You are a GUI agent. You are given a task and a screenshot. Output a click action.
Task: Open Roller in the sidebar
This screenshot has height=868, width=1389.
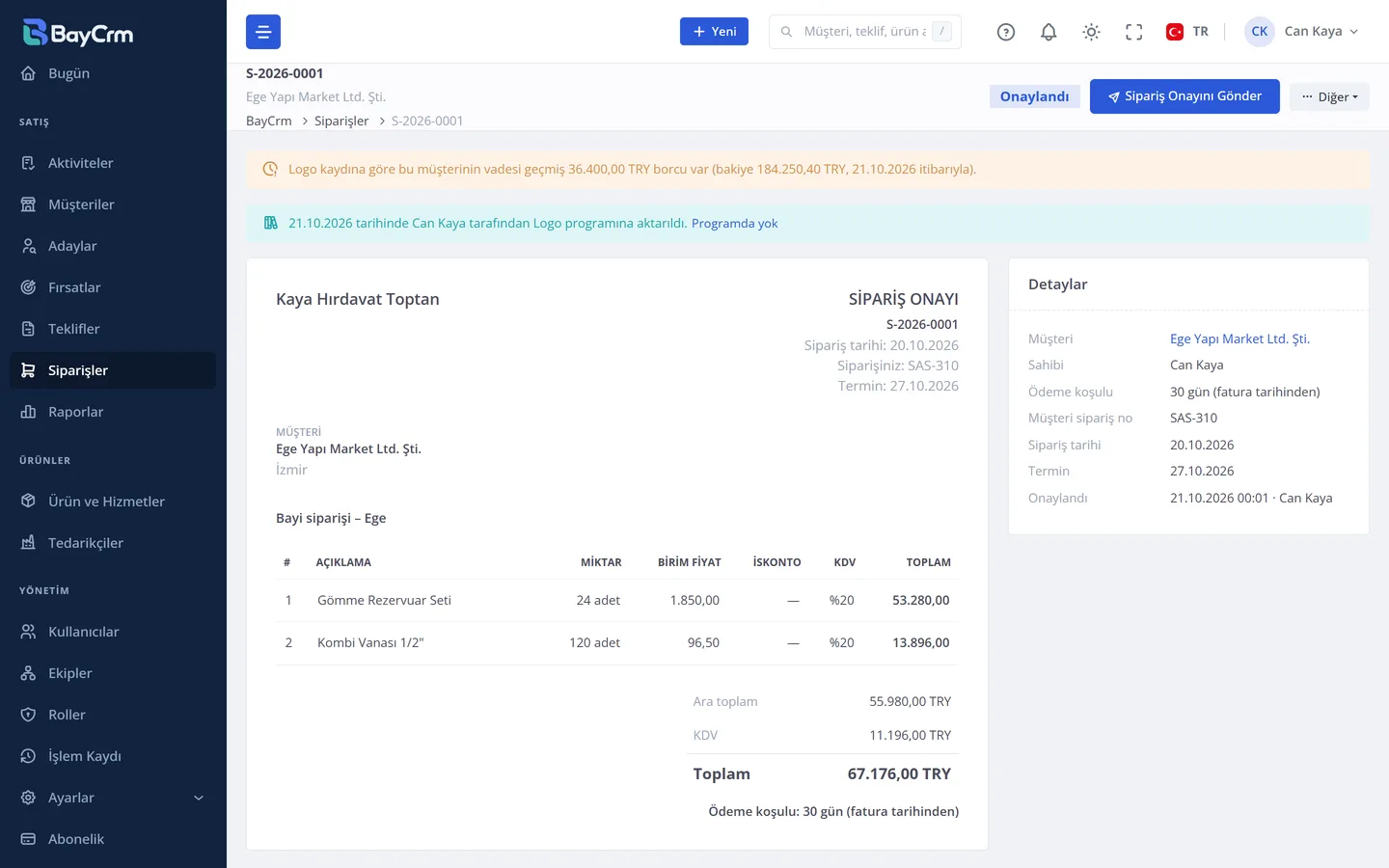(x=113, y=715)
